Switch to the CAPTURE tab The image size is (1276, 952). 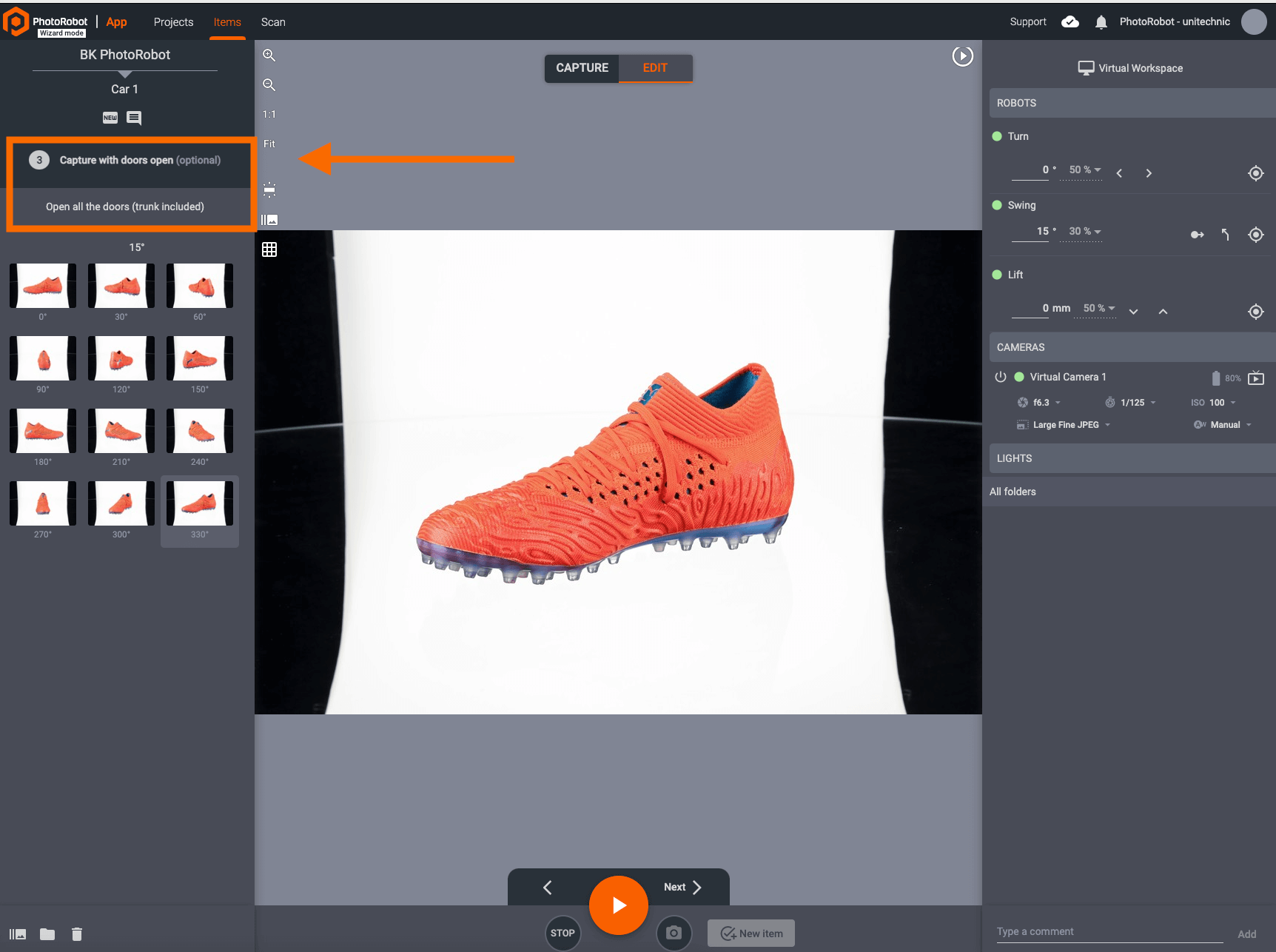(582, 68)
